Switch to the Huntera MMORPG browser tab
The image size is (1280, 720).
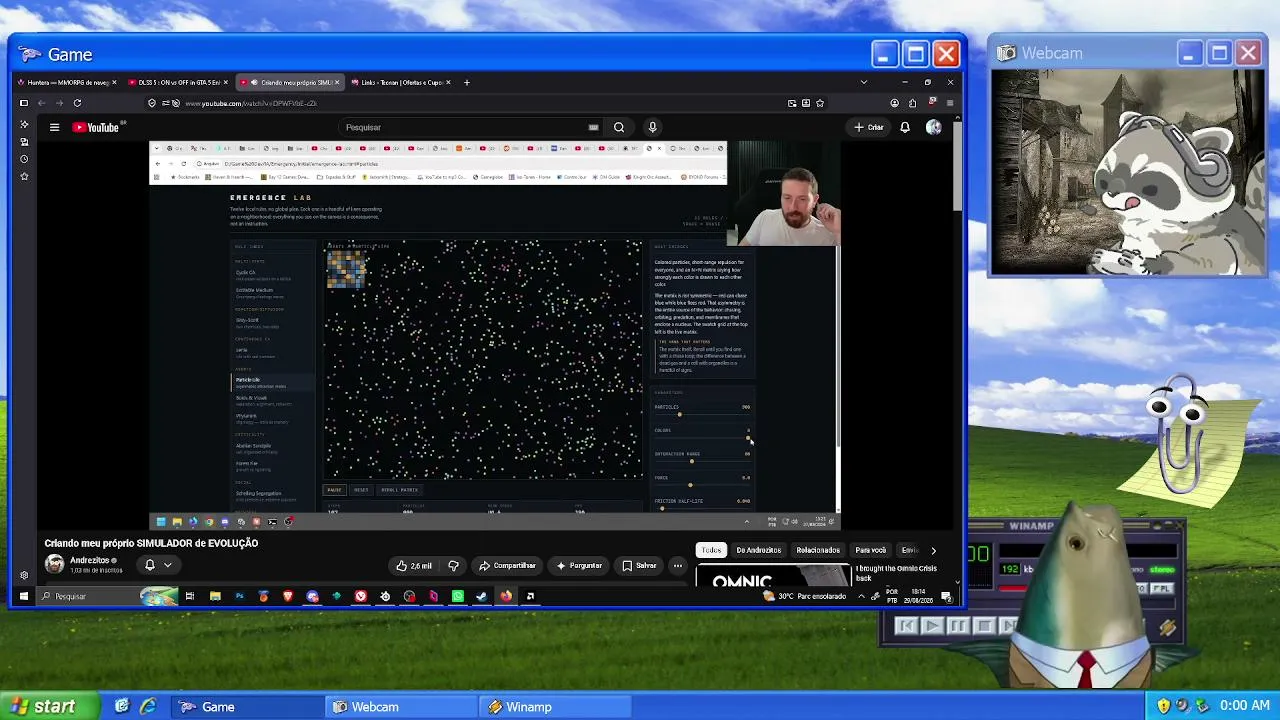pos(67,82)
